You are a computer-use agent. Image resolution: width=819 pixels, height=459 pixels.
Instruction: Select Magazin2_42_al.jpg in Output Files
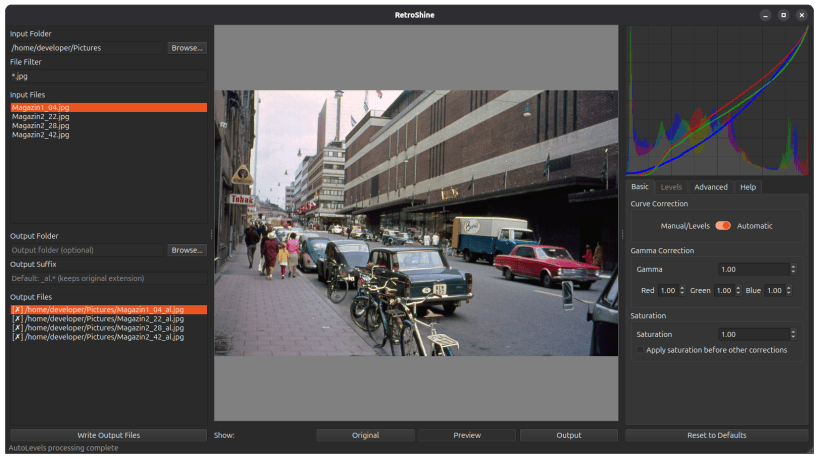pyautogui.click(x=100, y=337)
